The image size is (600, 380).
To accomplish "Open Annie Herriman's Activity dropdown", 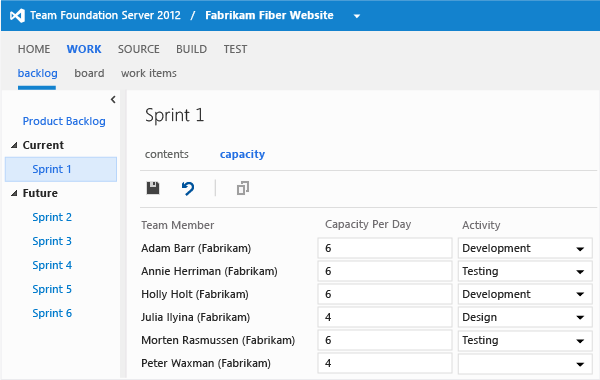I will pos(525,271).
